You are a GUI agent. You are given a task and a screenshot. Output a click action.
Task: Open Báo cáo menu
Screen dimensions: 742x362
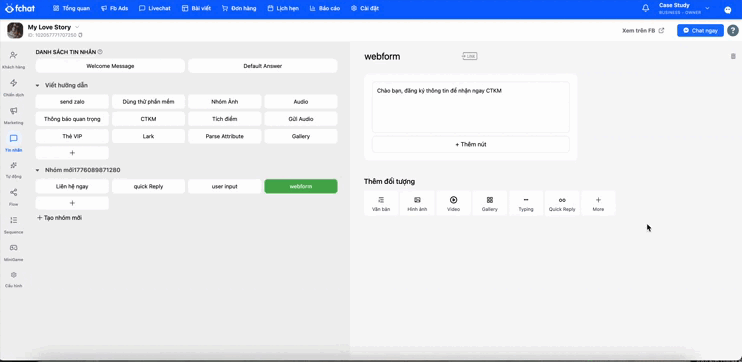tap(325, 8)
